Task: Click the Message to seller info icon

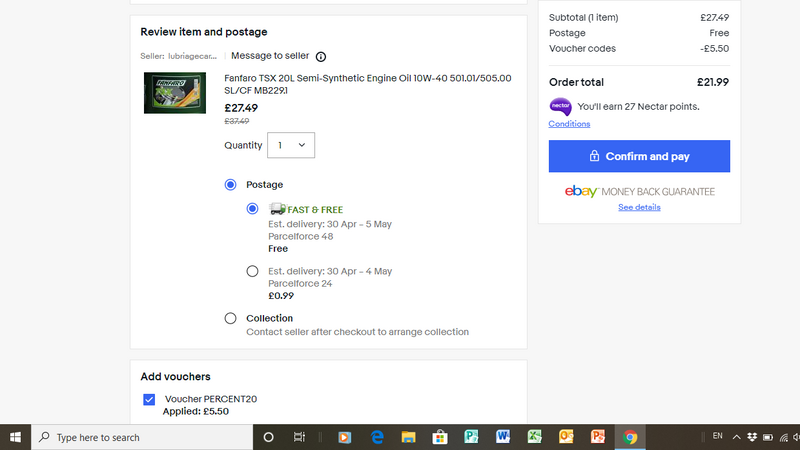Action: click(x=320, y=57)
